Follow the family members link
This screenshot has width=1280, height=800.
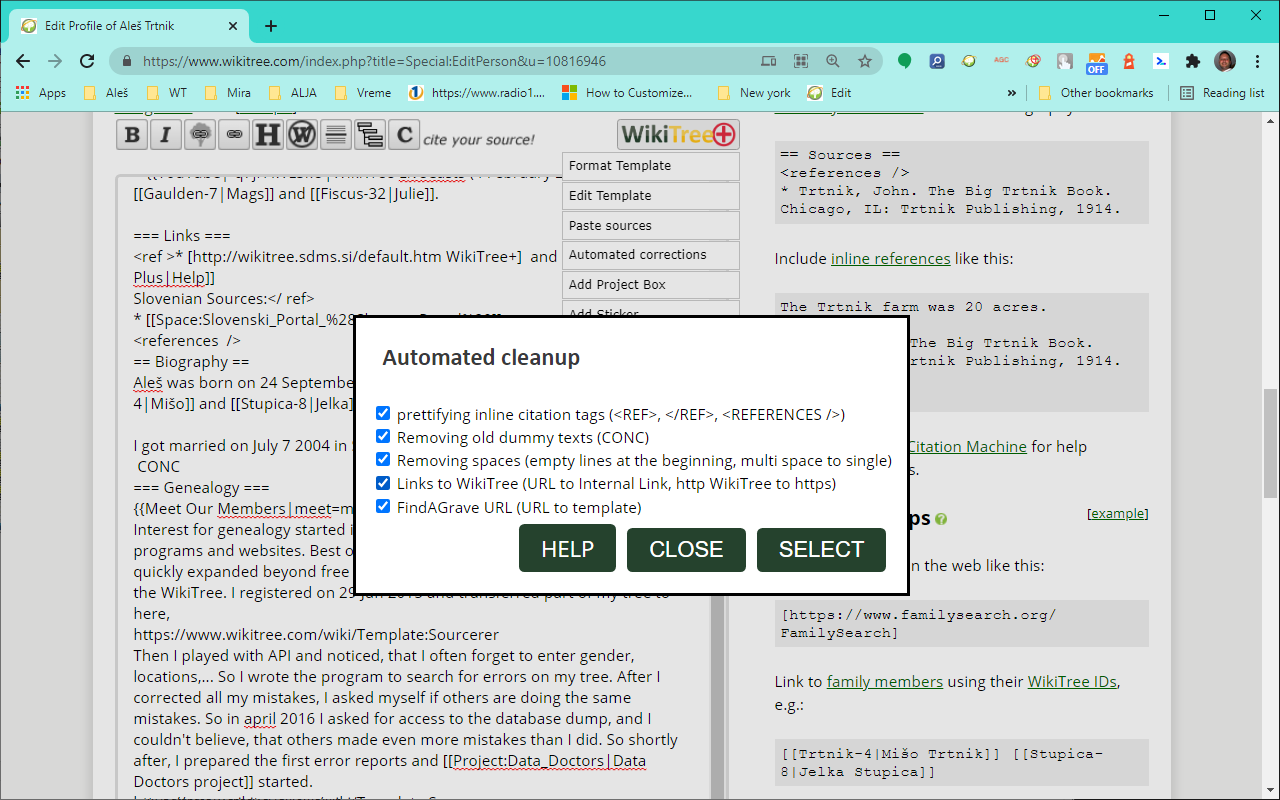click(x=884, y=681)
